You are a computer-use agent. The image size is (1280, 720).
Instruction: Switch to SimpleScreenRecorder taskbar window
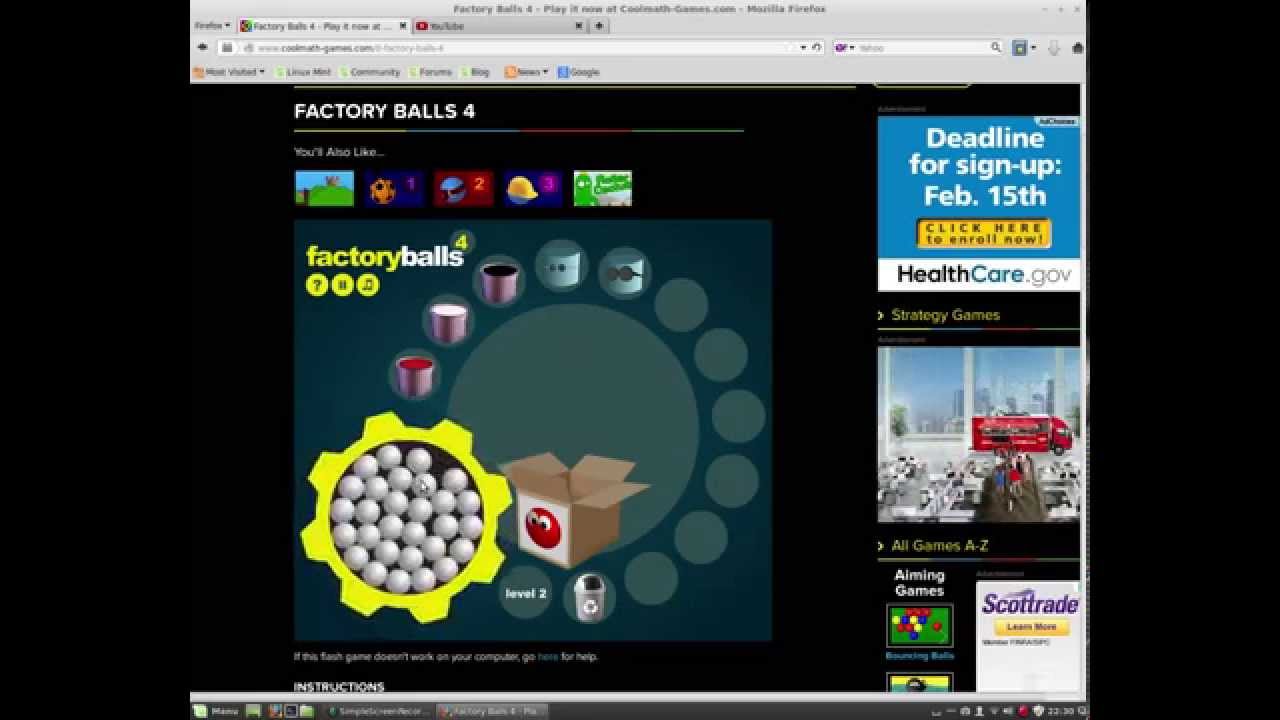click(379, 711)
